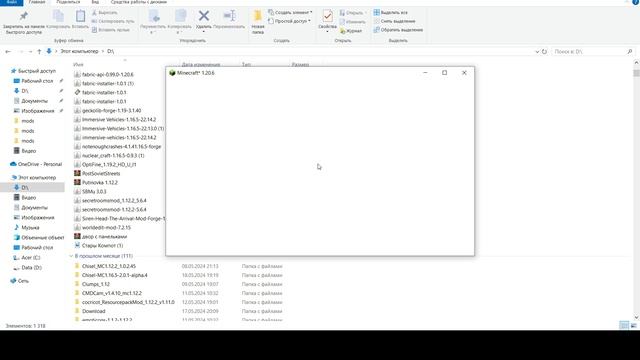Expand address bar history dropdown
The width and height of the screenshot is (640, 360).
[537, 51]
